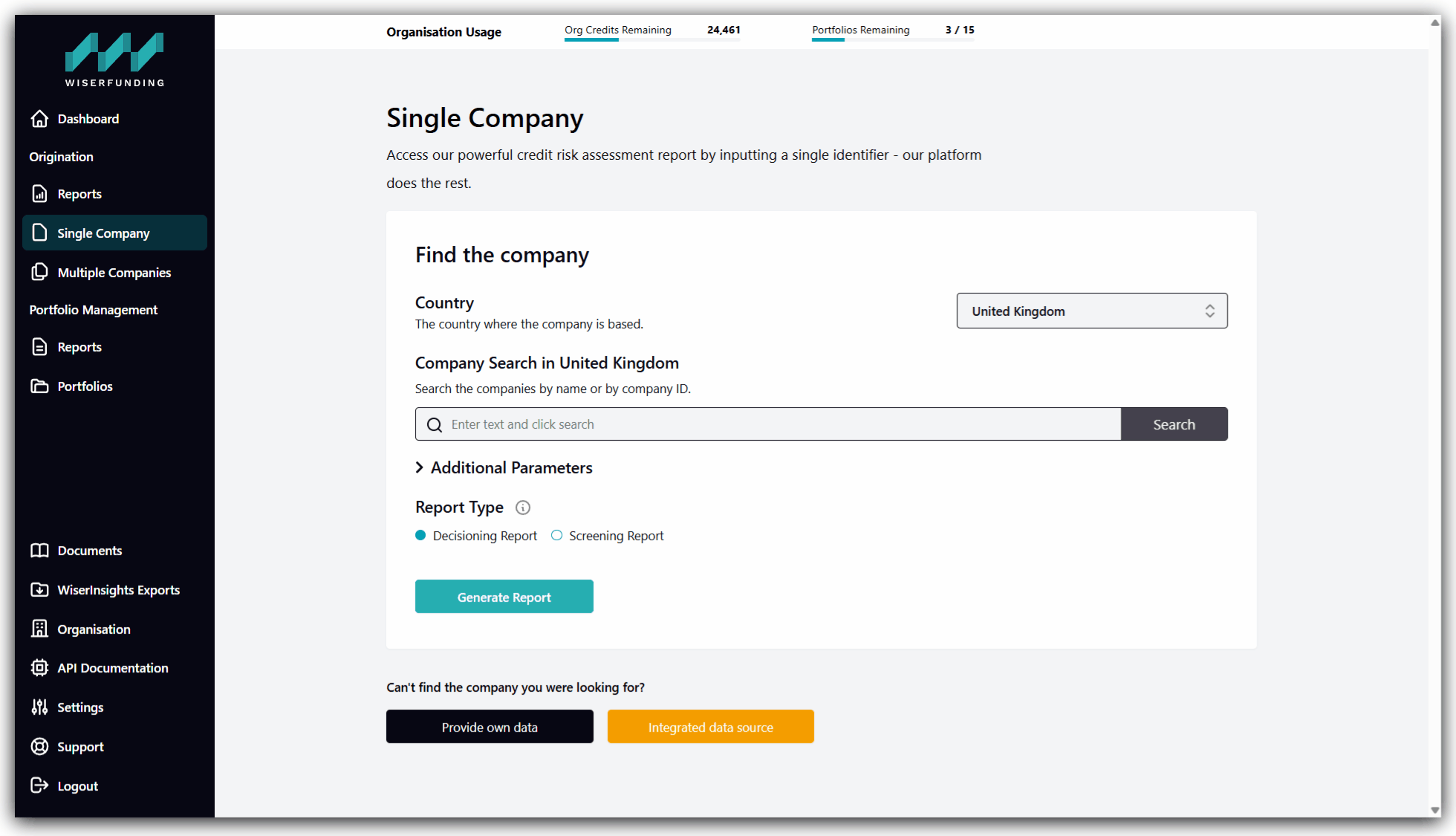
Task: Click the Origination section heading
Action: (62, 157)
